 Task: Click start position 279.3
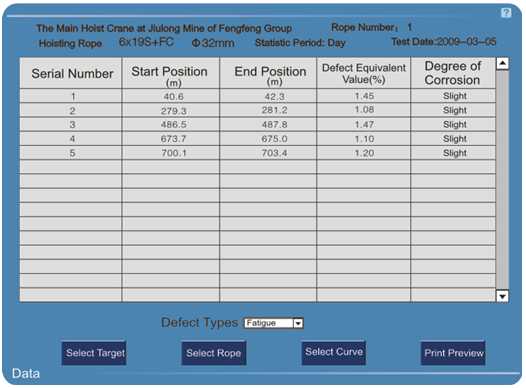click(173, 111)
